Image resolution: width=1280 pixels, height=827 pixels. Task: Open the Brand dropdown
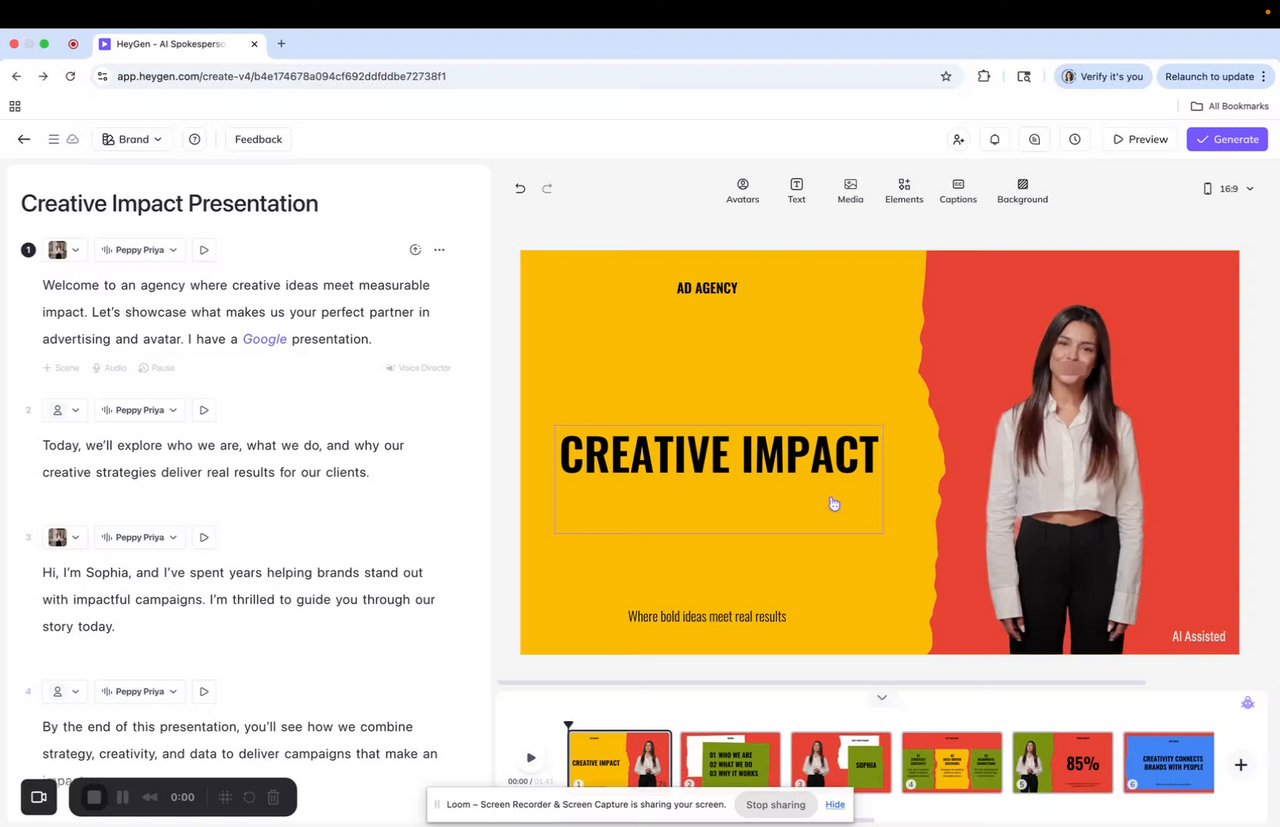[x=133, y=139]
